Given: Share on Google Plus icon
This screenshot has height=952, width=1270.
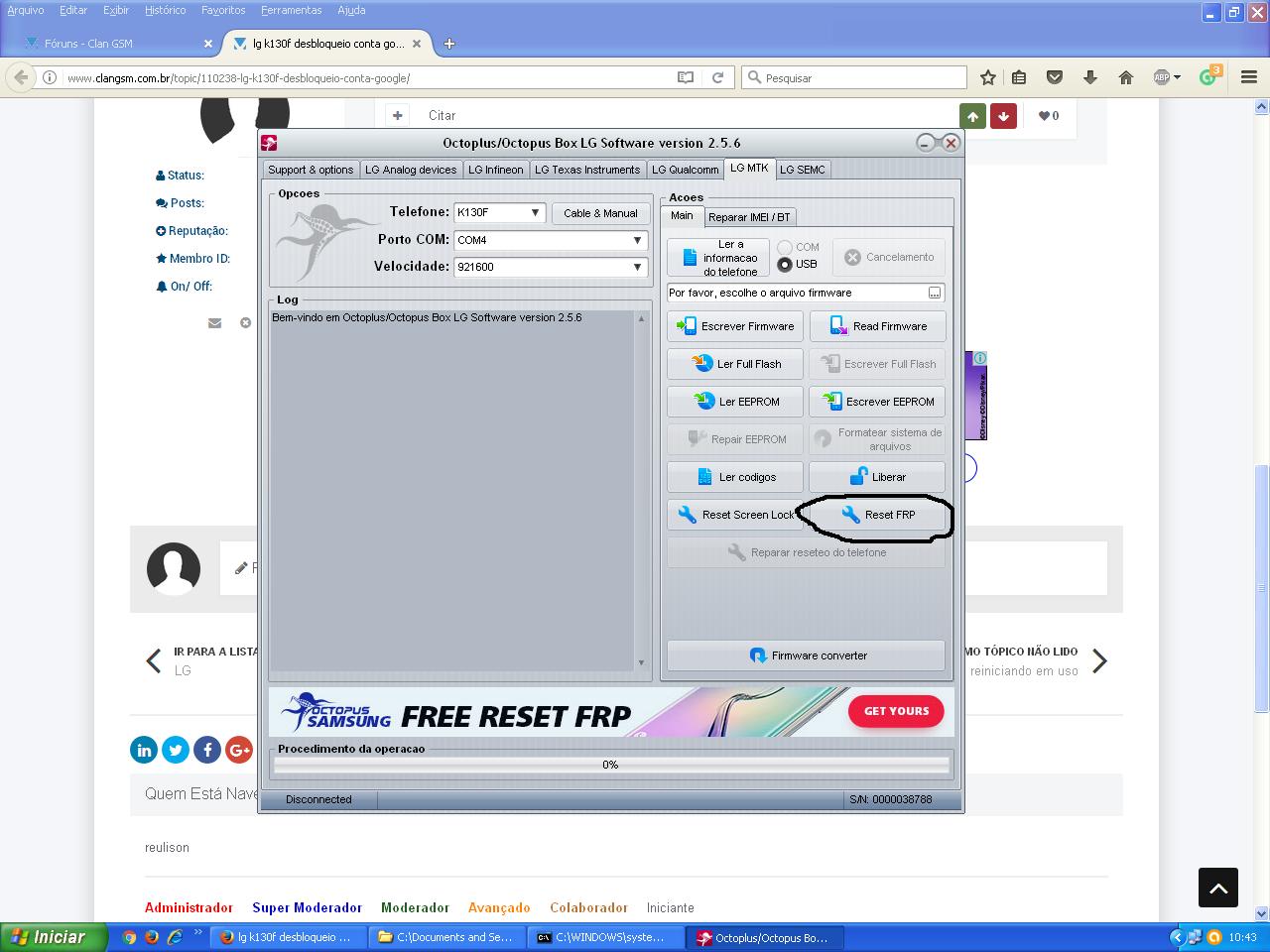Looking at the screenshot, I should [239, 750].
